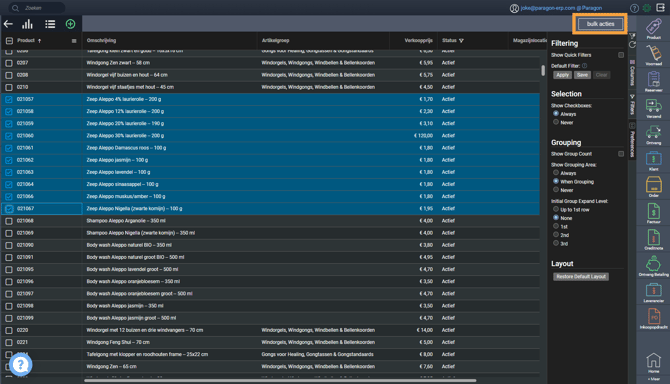Switch to the Columns side tab
The image size is (670, 384).
point(632,73)
